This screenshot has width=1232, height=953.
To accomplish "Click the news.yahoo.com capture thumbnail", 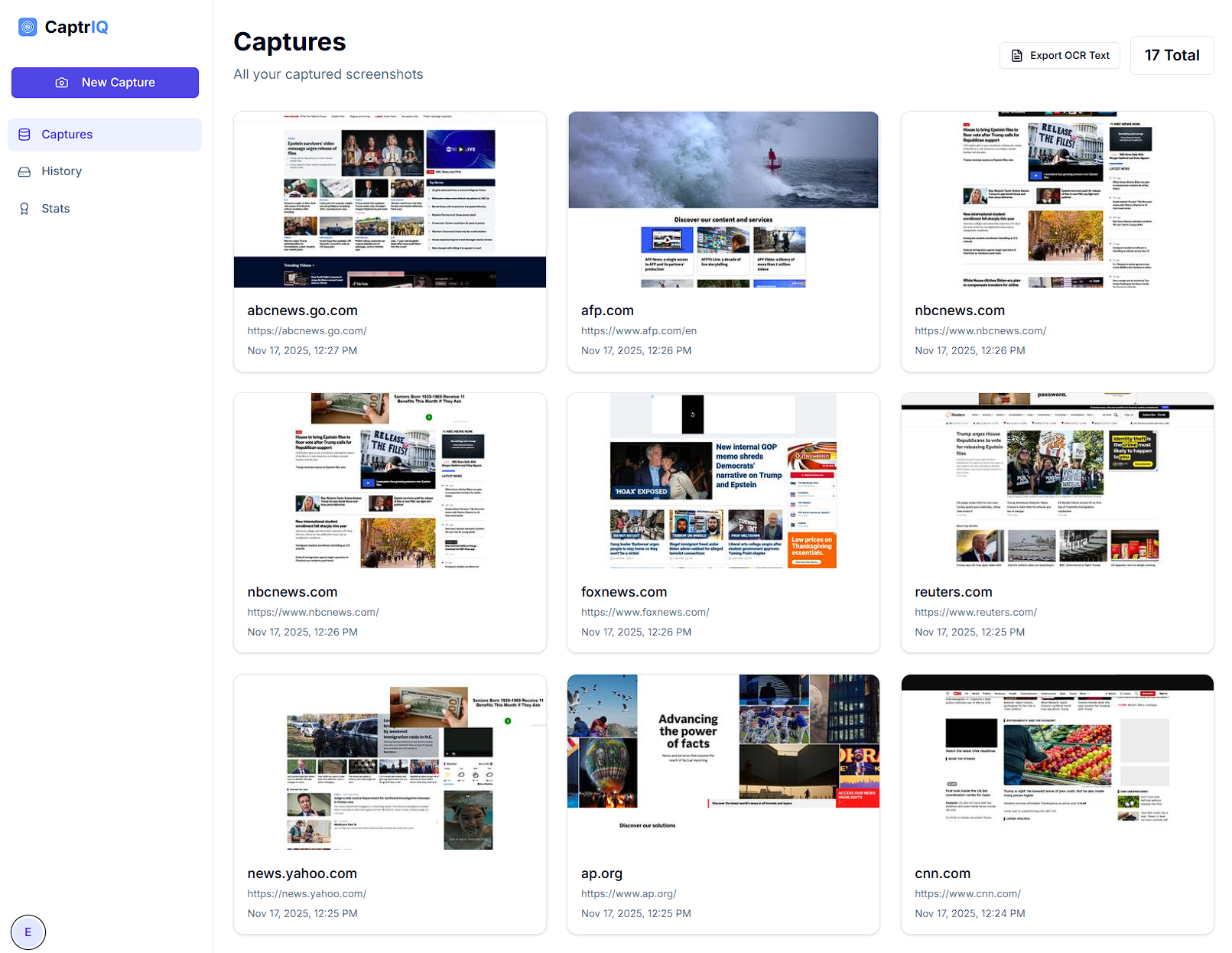I will [x=390, y=763].
